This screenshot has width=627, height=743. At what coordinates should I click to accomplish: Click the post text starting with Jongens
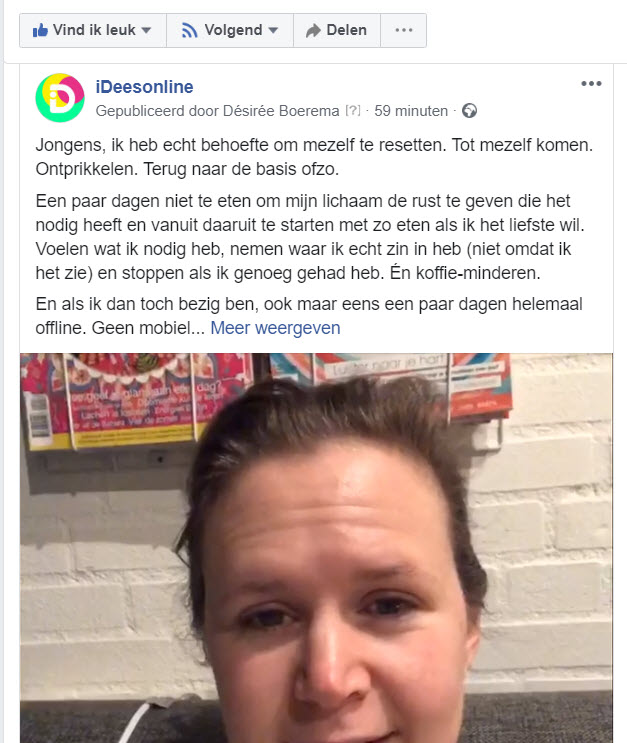point(314,157)
